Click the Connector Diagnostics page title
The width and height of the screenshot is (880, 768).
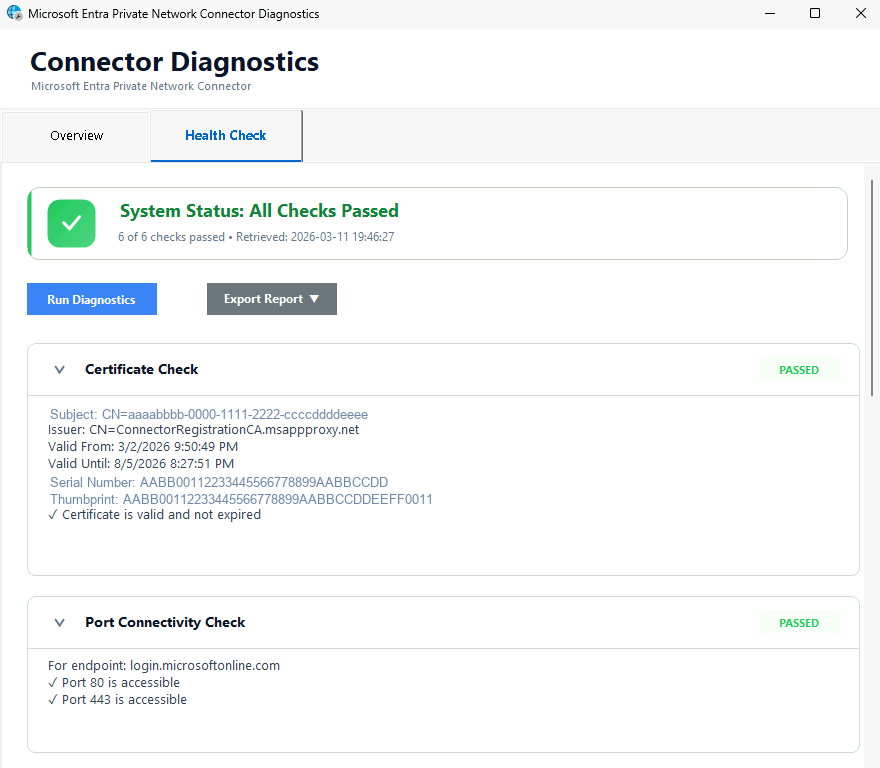[x=175, y=62]
